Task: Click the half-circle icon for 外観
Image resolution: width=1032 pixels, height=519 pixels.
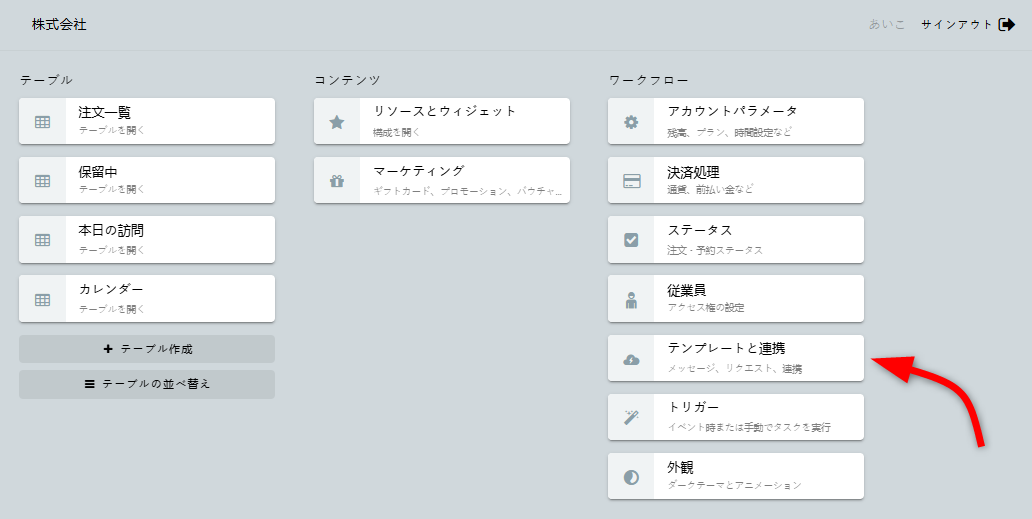Action: point(631,477)
